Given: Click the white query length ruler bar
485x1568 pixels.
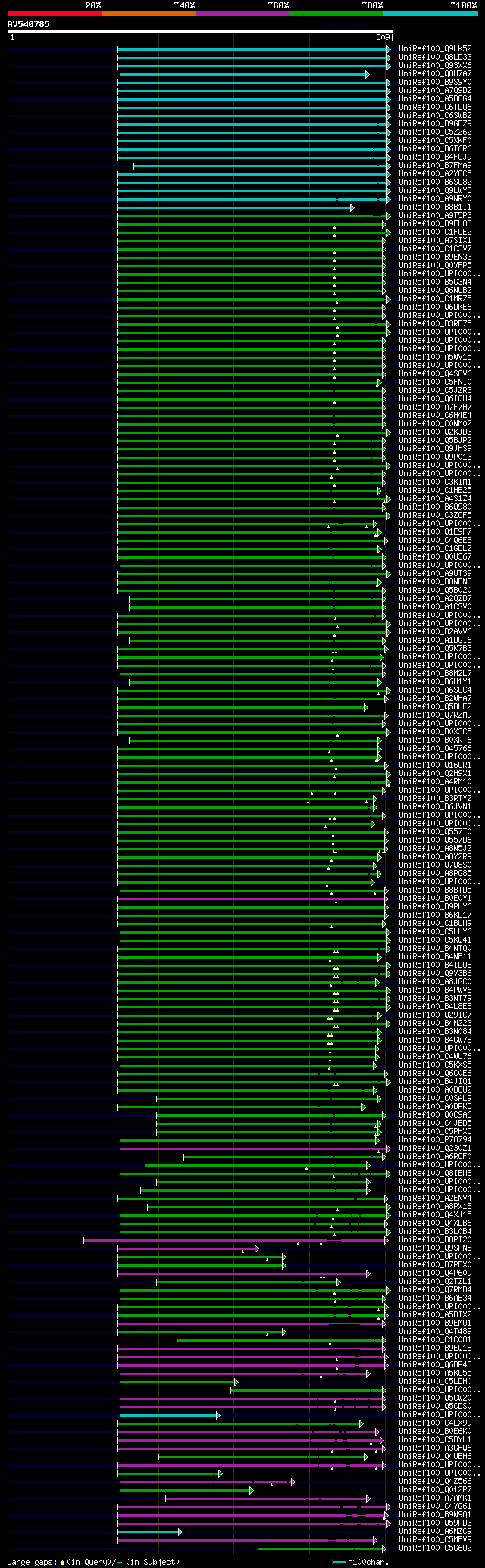Looking at the screenshot, I should [199, 31].
